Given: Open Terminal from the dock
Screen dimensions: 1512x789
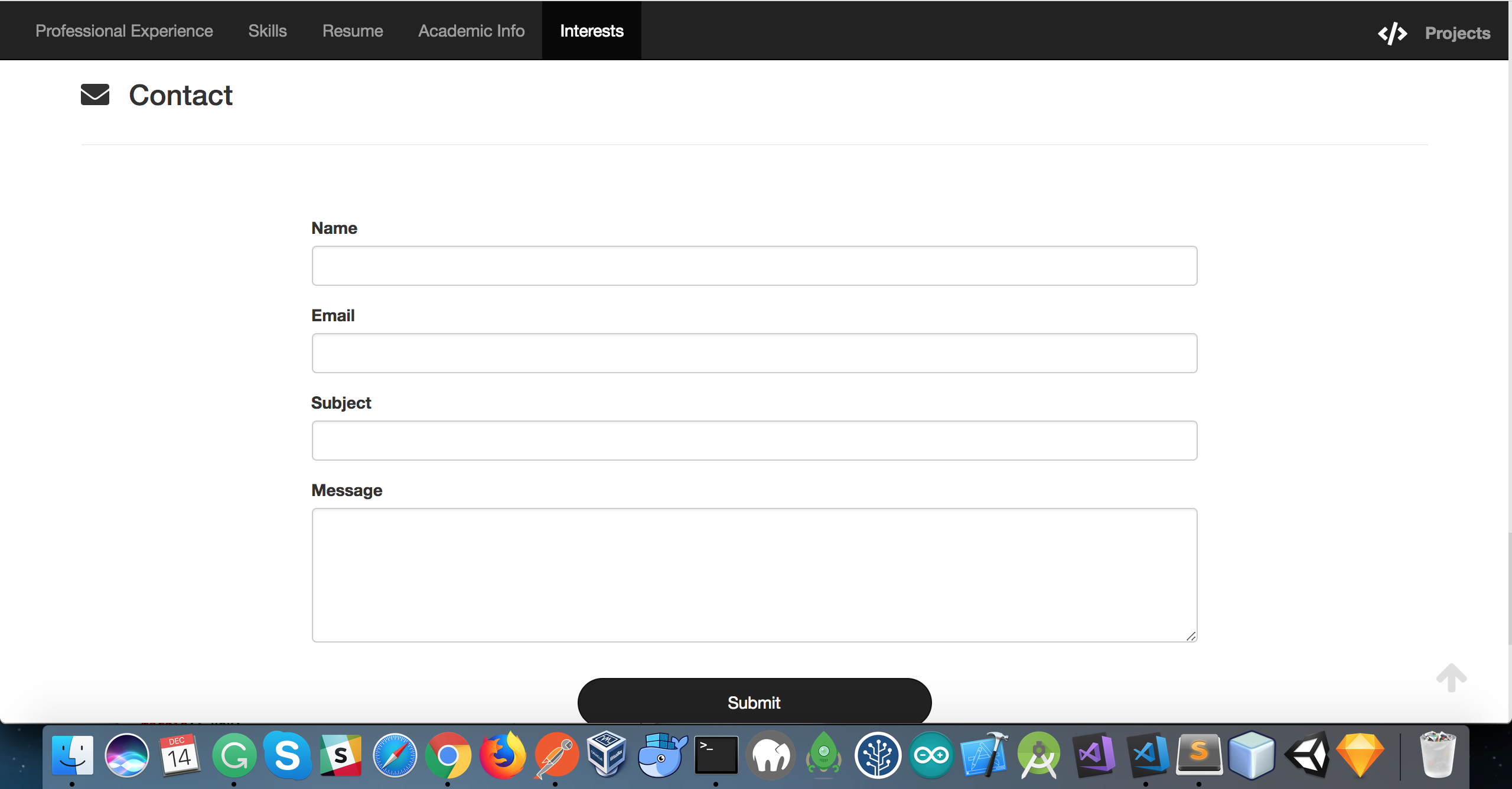Looking at the screenshot, I should 716,755.
